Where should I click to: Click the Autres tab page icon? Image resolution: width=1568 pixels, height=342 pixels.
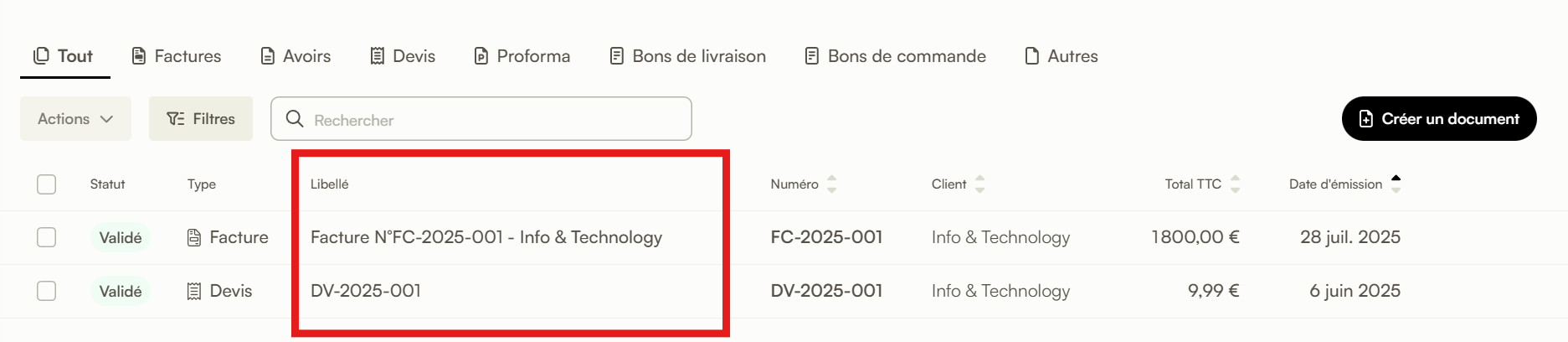pos(1032,56)
